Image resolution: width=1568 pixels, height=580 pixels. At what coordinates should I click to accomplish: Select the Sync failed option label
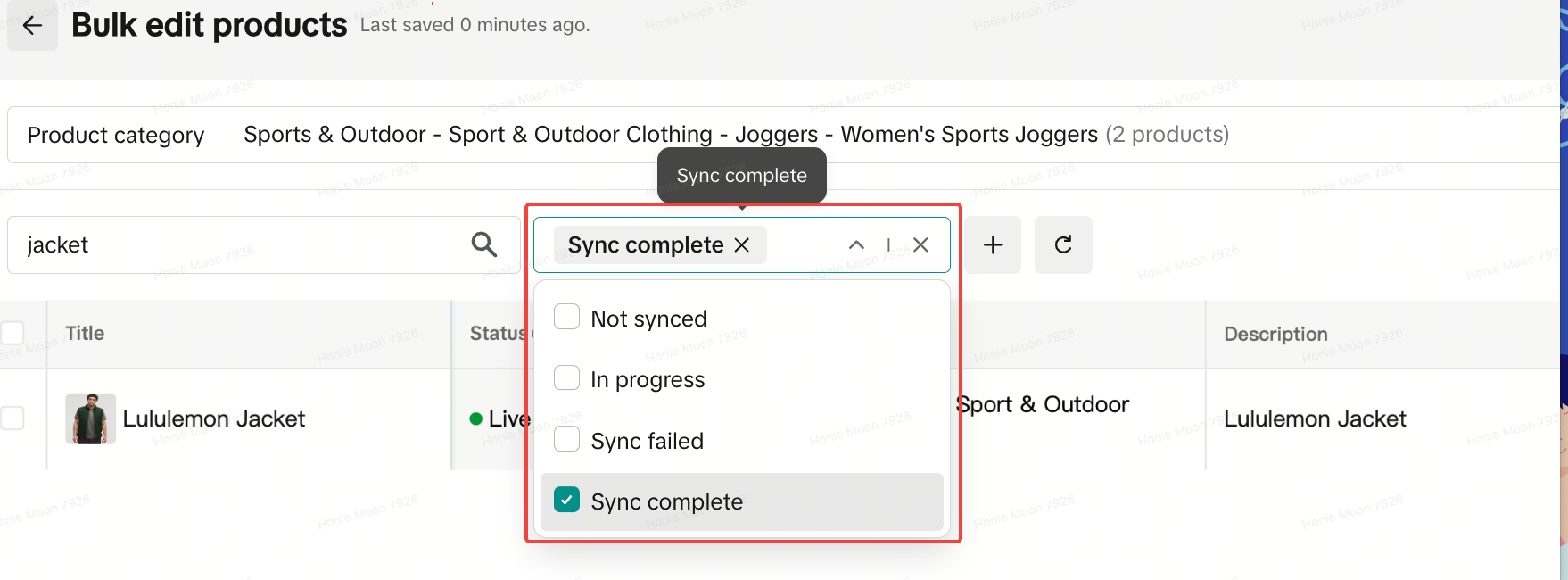pyautogui.click(x=647, y=441)
